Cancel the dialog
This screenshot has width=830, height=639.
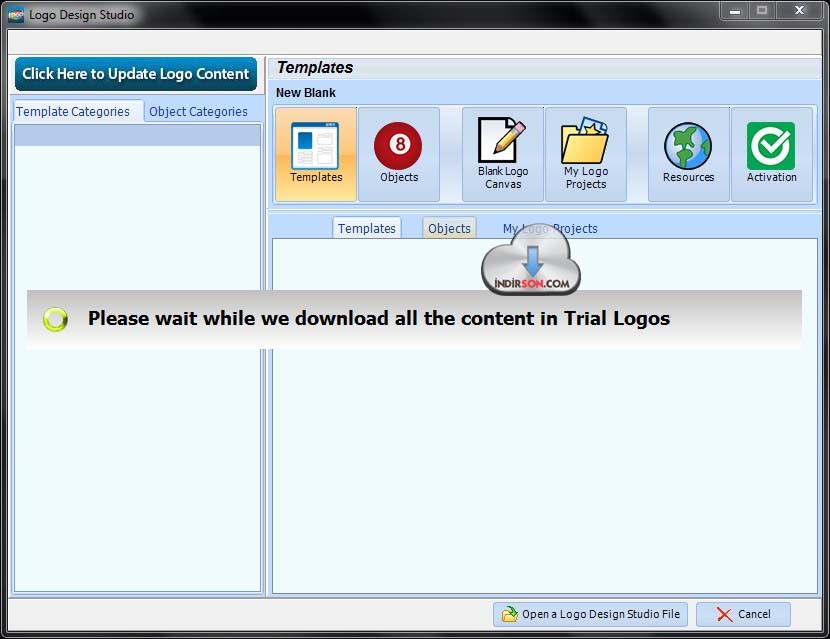[x=743, y=614]
